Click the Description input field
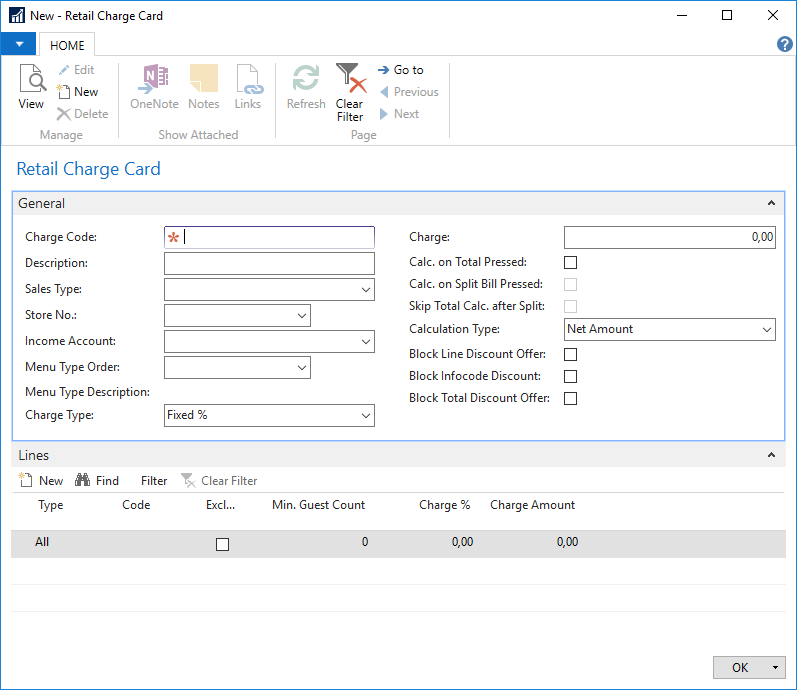 (x=269, y=264)
